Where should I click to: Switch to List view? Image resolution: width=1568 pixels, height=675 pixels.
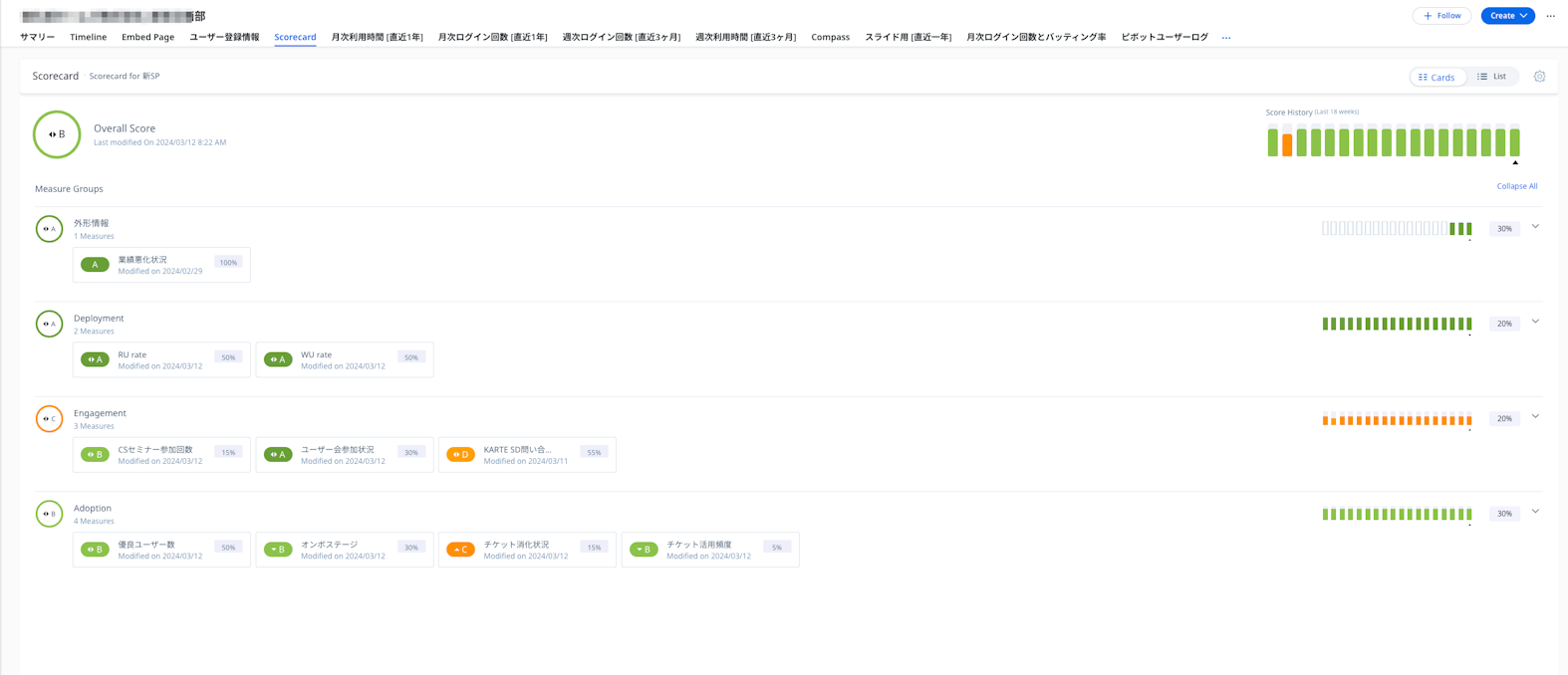pyautogui.click(x=1492, y=77)
